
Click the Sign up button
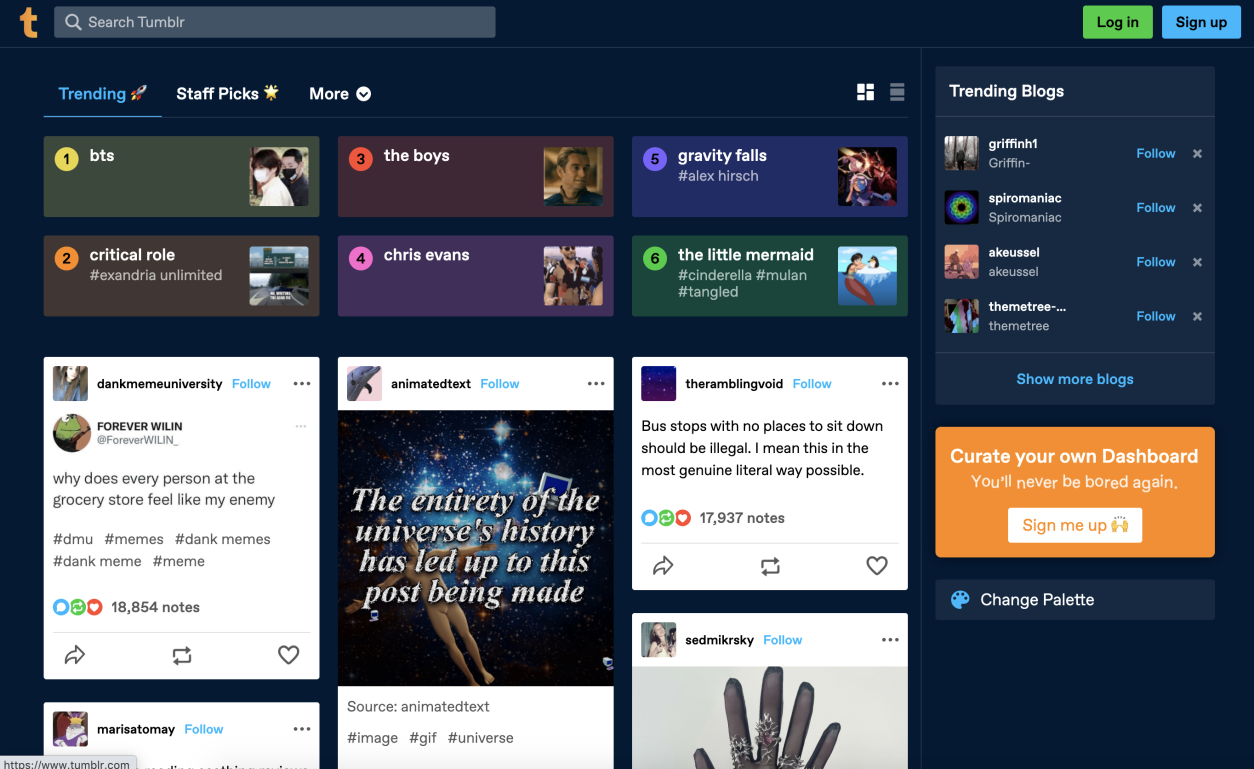1201,22
